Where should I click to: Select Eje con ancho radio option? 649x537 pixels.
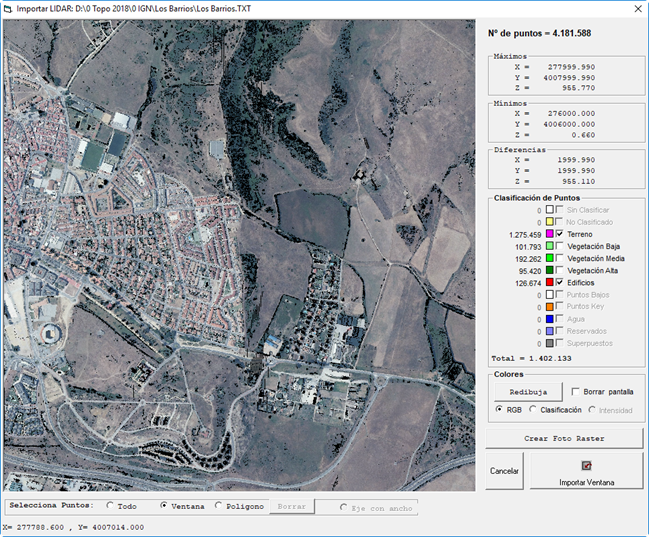pyautogui.click(x=343, y=507)
